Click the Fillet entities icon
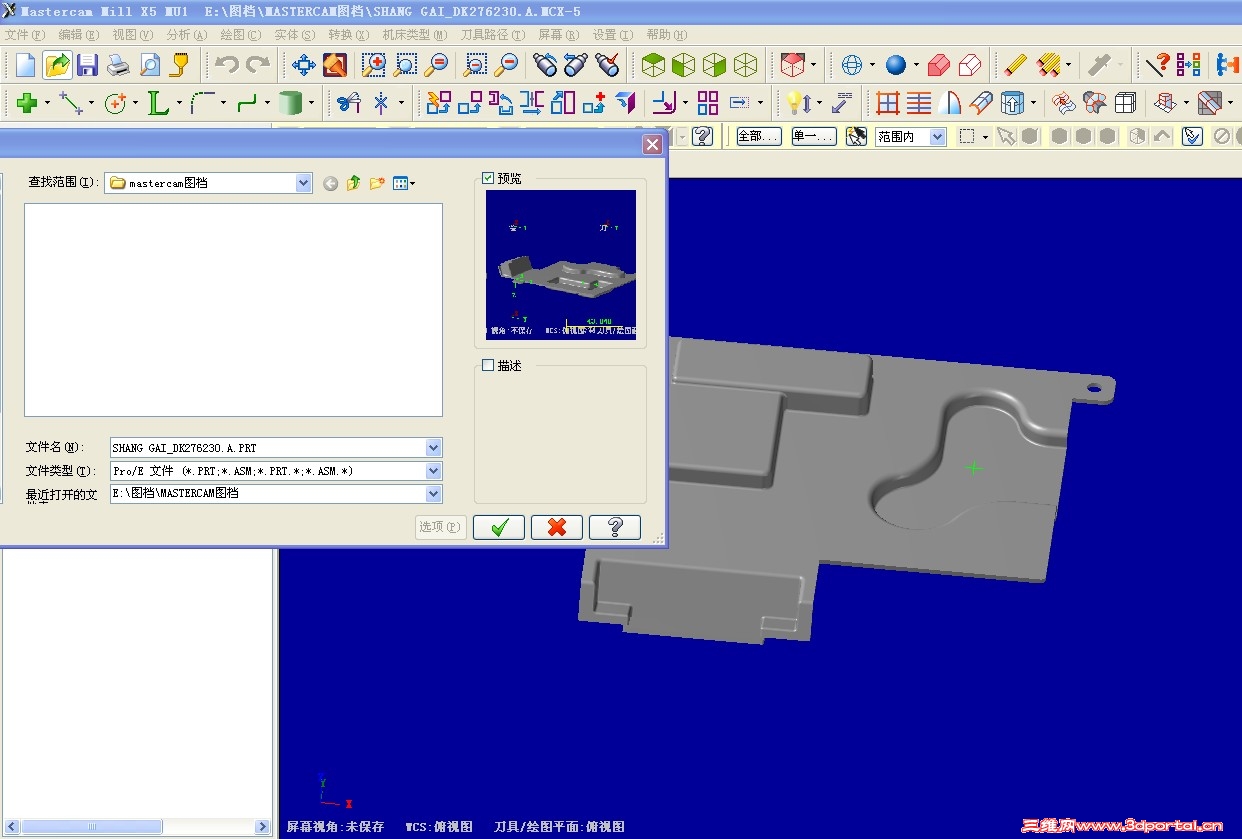The height and width of the screenshot is (839, 1242). (x=203, y=103)
